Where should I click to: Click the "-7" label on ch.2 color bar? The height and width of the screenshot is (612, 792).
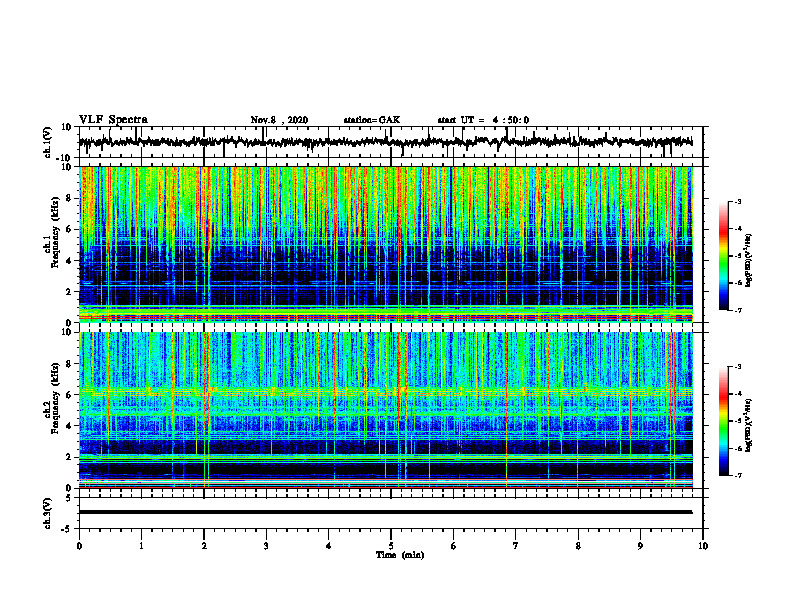coord(738,475)
